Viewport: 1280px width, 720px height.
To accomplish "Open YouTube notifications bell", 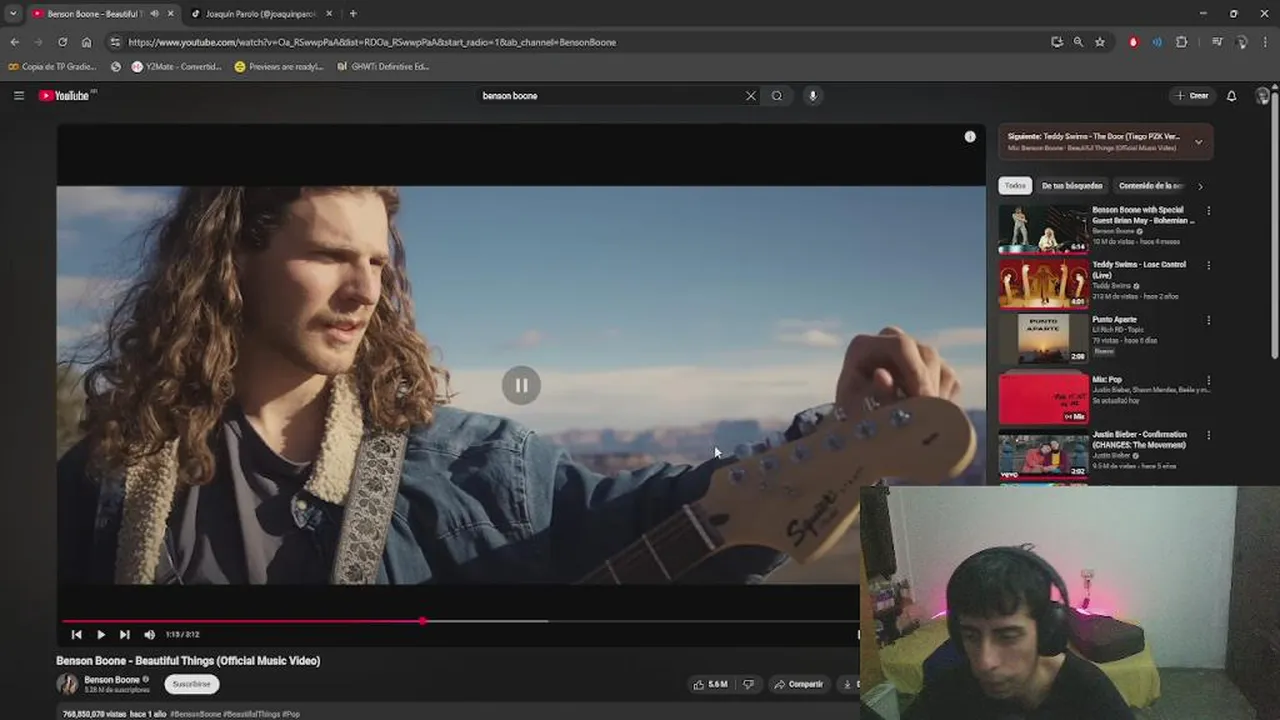I will pyautogui.click(x=1232, y=96).
